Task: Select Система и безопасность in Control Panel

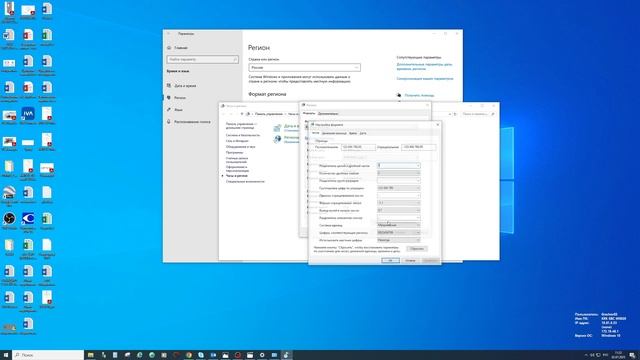Action: click(x=243, y=135)
